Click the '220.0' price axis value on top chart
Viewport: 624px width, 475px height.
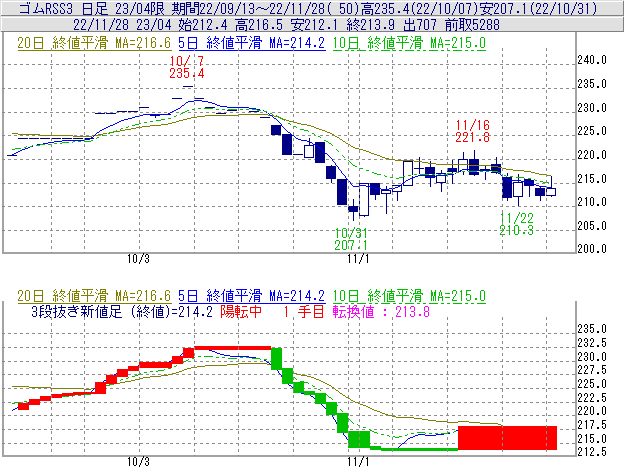[592, 155]
